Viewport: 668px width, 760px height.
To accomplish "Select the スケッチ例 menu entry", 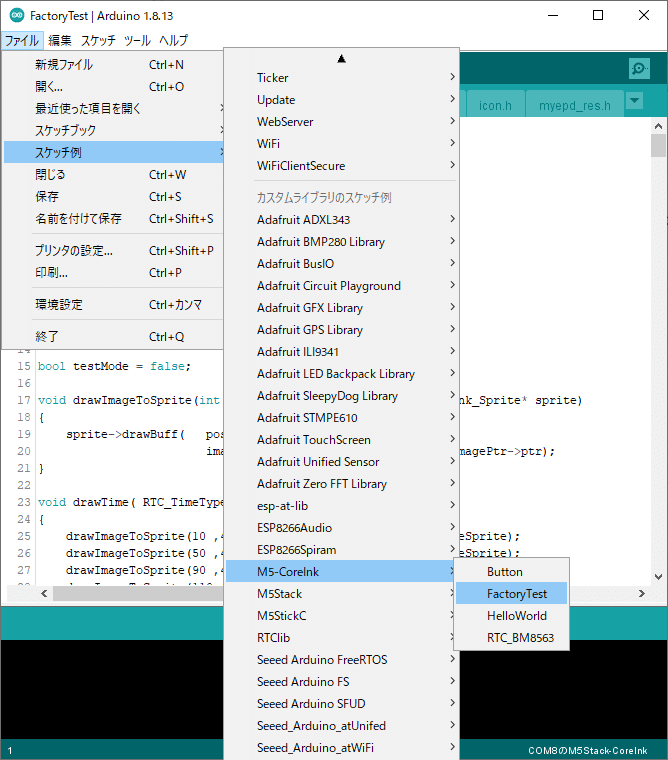I will [113, 152].
